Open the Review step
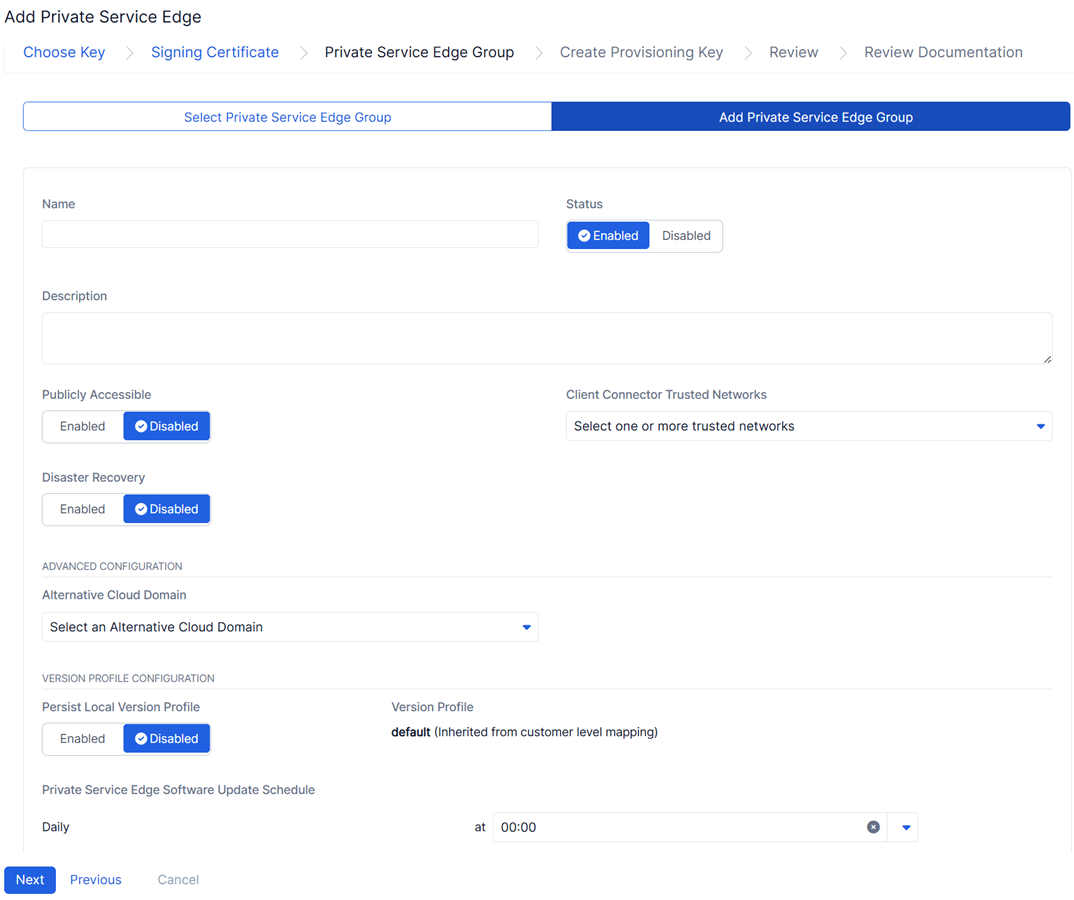Viewport: 1074px width, 900px height. (x=793, y=52)
